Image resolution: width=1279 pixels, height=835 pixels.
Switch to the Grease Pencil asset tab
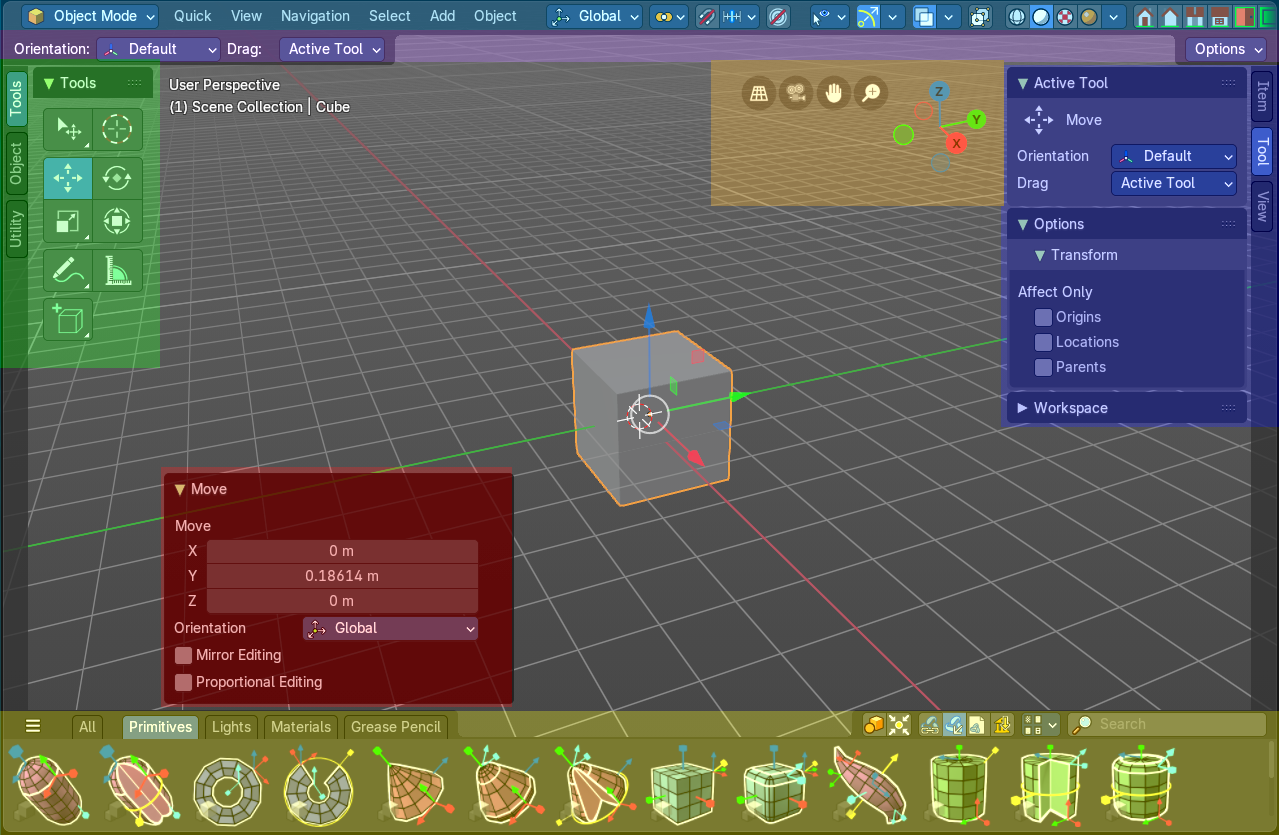(396, 727)
